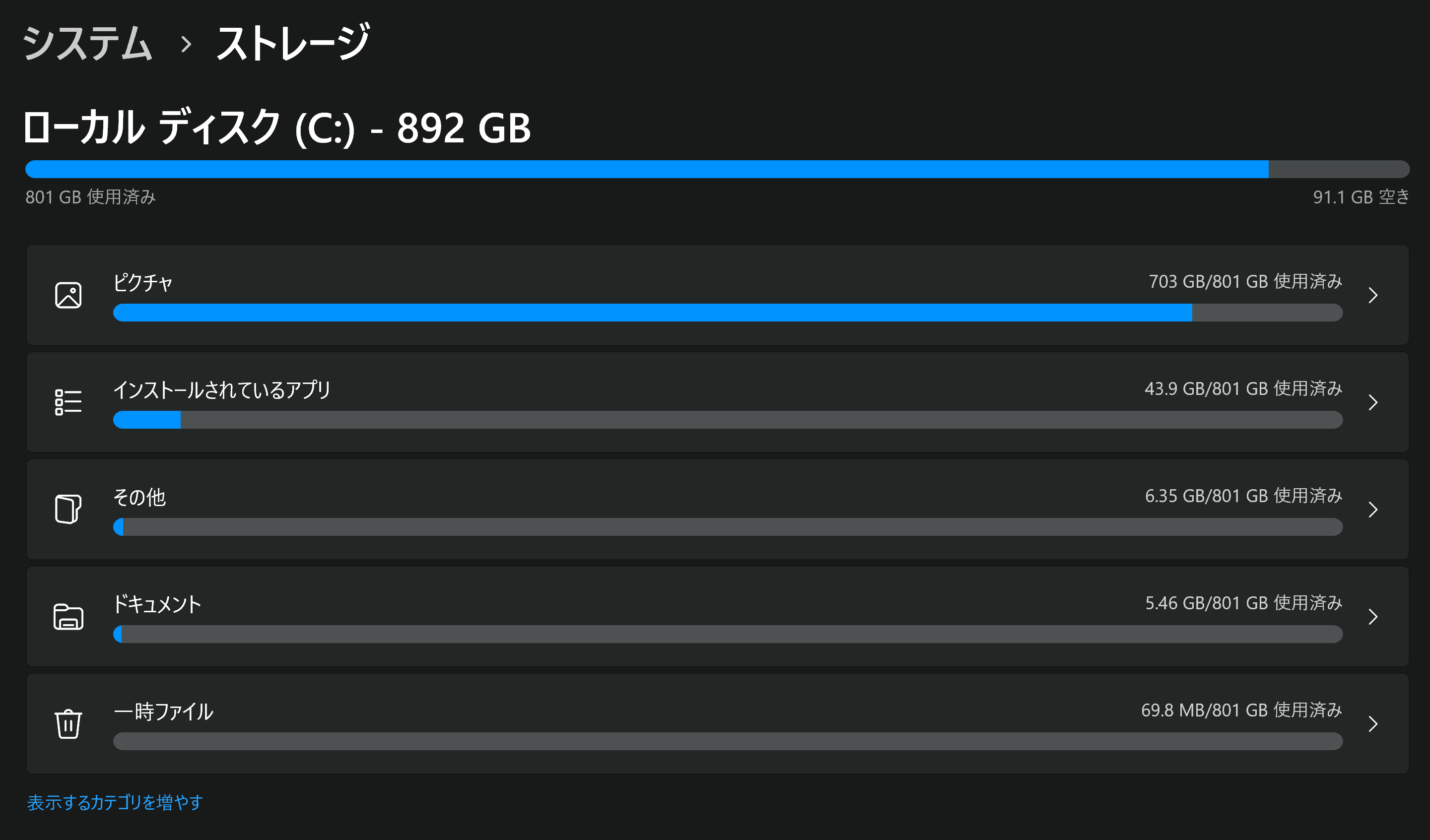The image size is (1430, 840).
Task: Open the 一時ファイル chevron arrow
Action: pos(1373,724)
